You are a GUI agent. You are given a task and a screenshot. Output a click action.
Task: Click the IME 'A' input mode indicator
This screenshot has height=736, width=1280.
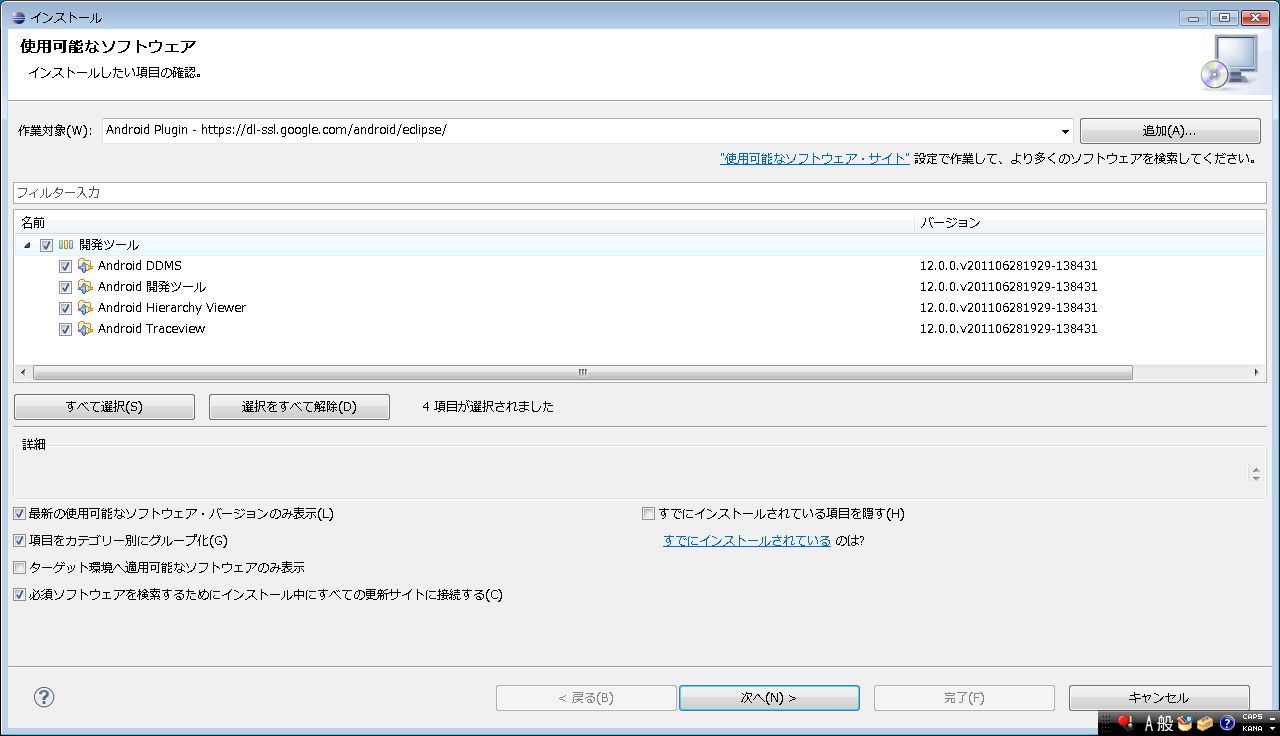(x=1150, y=723)
